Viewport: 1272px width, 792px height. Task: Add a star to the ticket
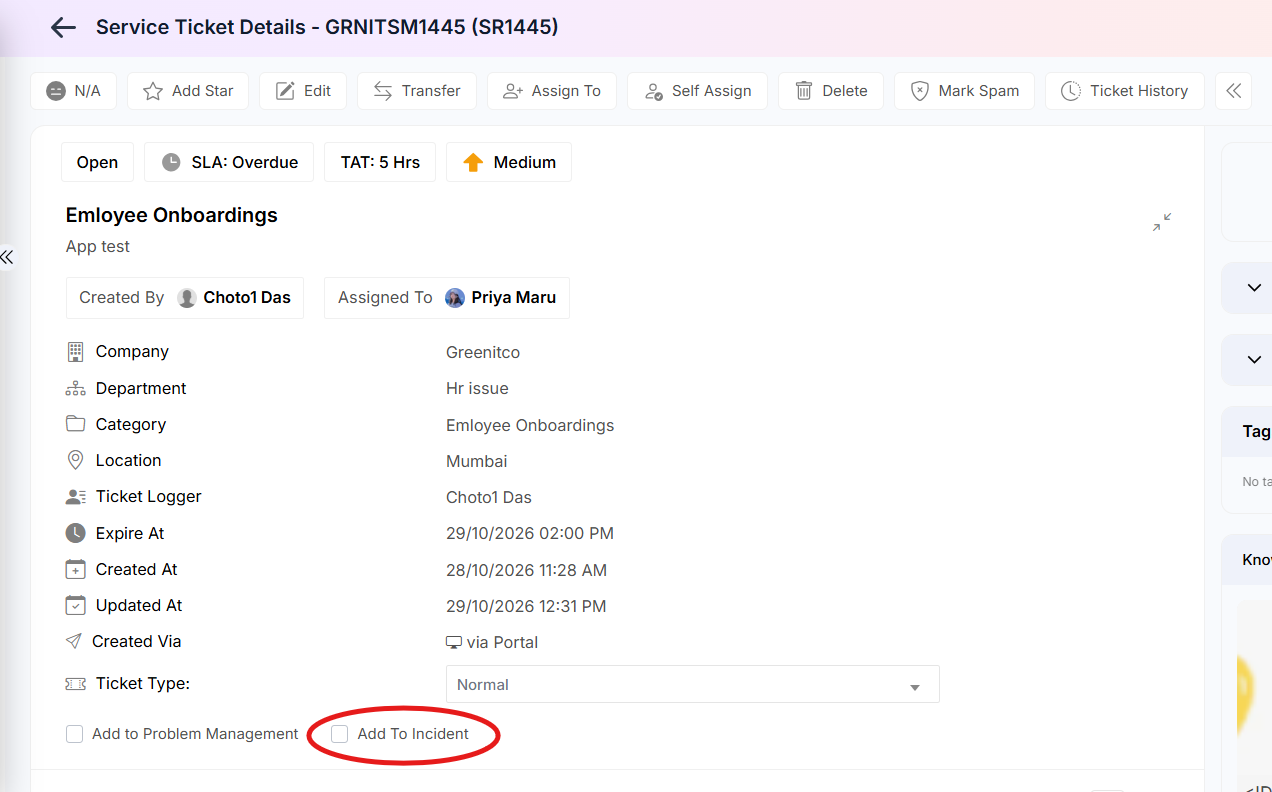coord(188,91)
